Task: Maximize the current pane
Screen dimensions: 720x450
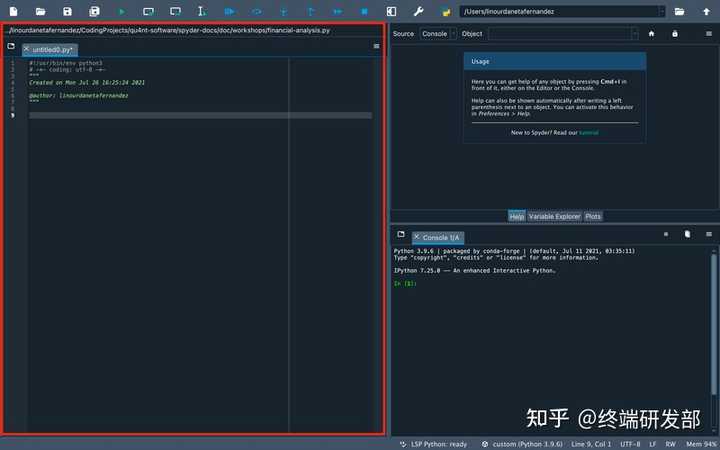Action: [391, 11]
